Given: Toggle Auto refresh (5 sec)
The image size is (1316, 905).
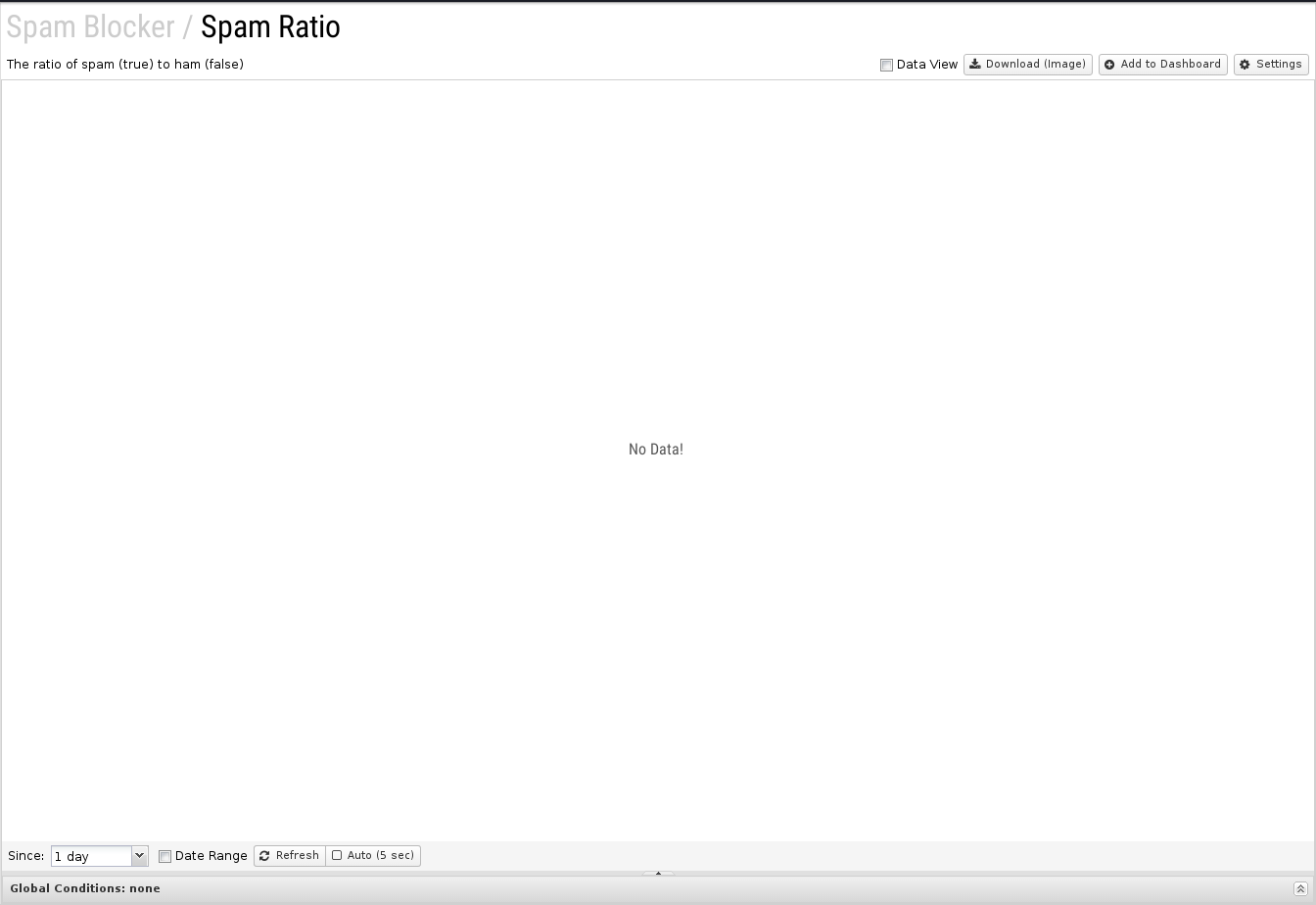Looking at the screenshot, I should [x=373, y=856].
